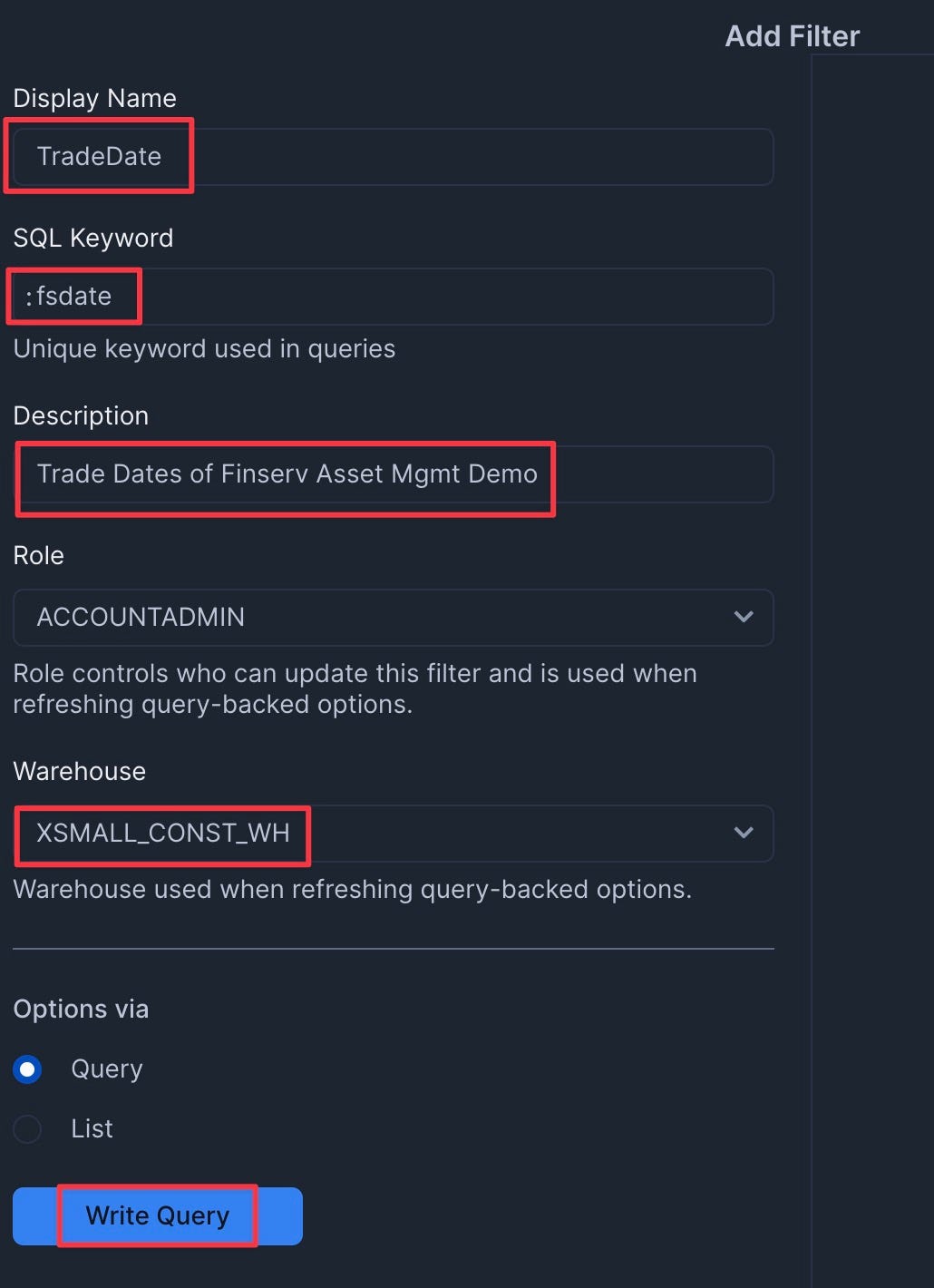Screen dimensions: 934x1288
Task: Click the chevron arrow in Role field
Action: [x=744, y=618]
